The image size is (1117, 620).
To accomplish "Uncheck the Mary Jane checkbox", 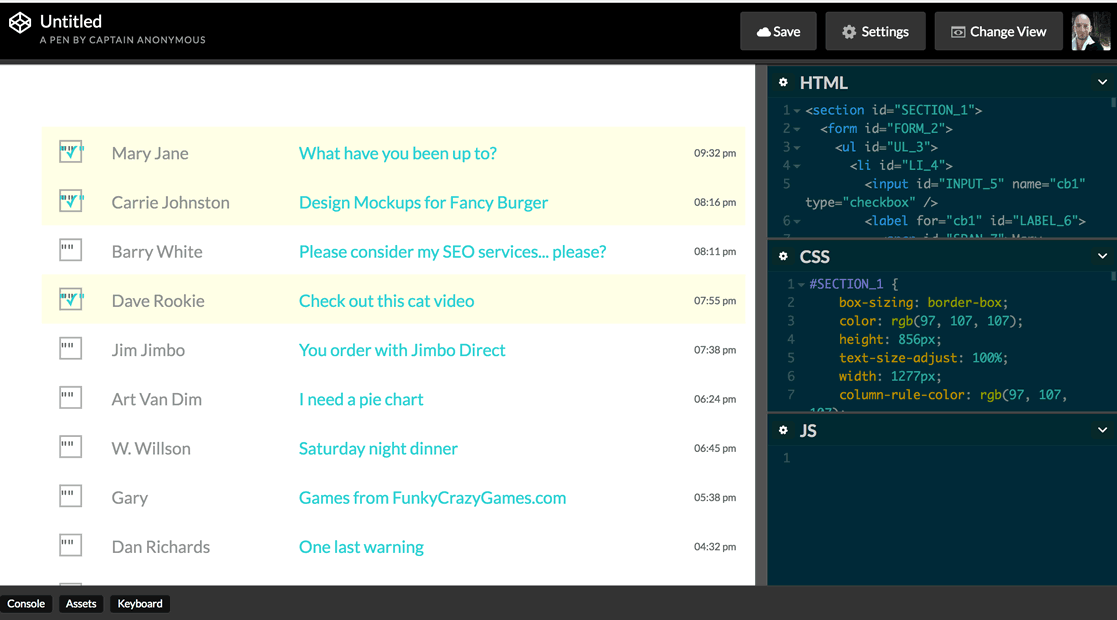I will point(70,153).
